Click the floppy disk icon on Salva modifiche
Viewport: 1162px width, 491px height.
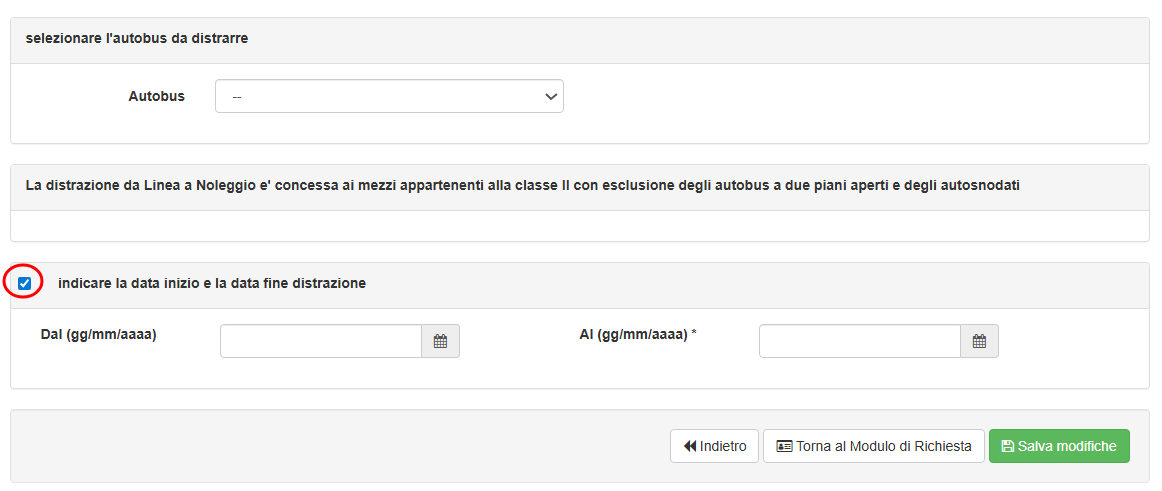click(x=1007, y=446)
